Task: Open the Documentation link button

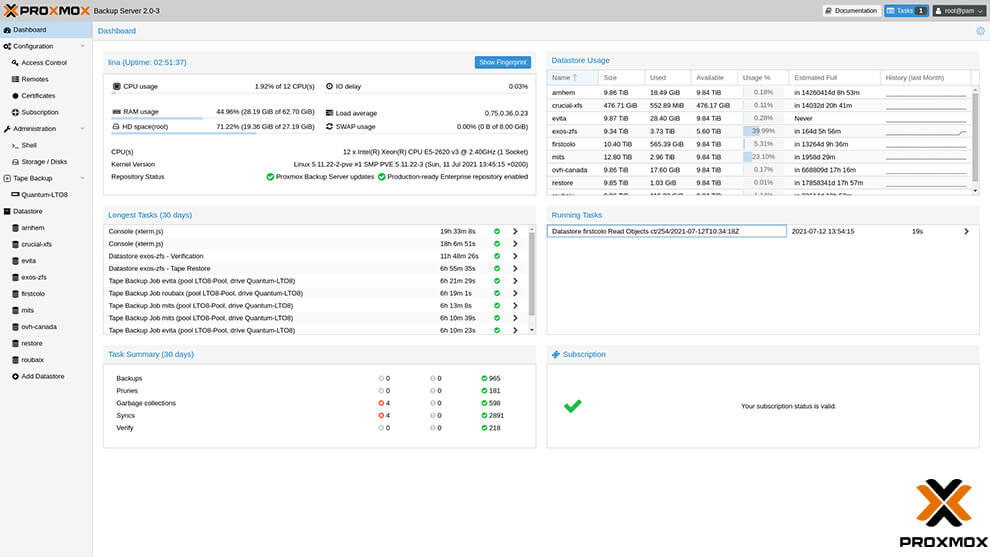Action: click(852, 11)
